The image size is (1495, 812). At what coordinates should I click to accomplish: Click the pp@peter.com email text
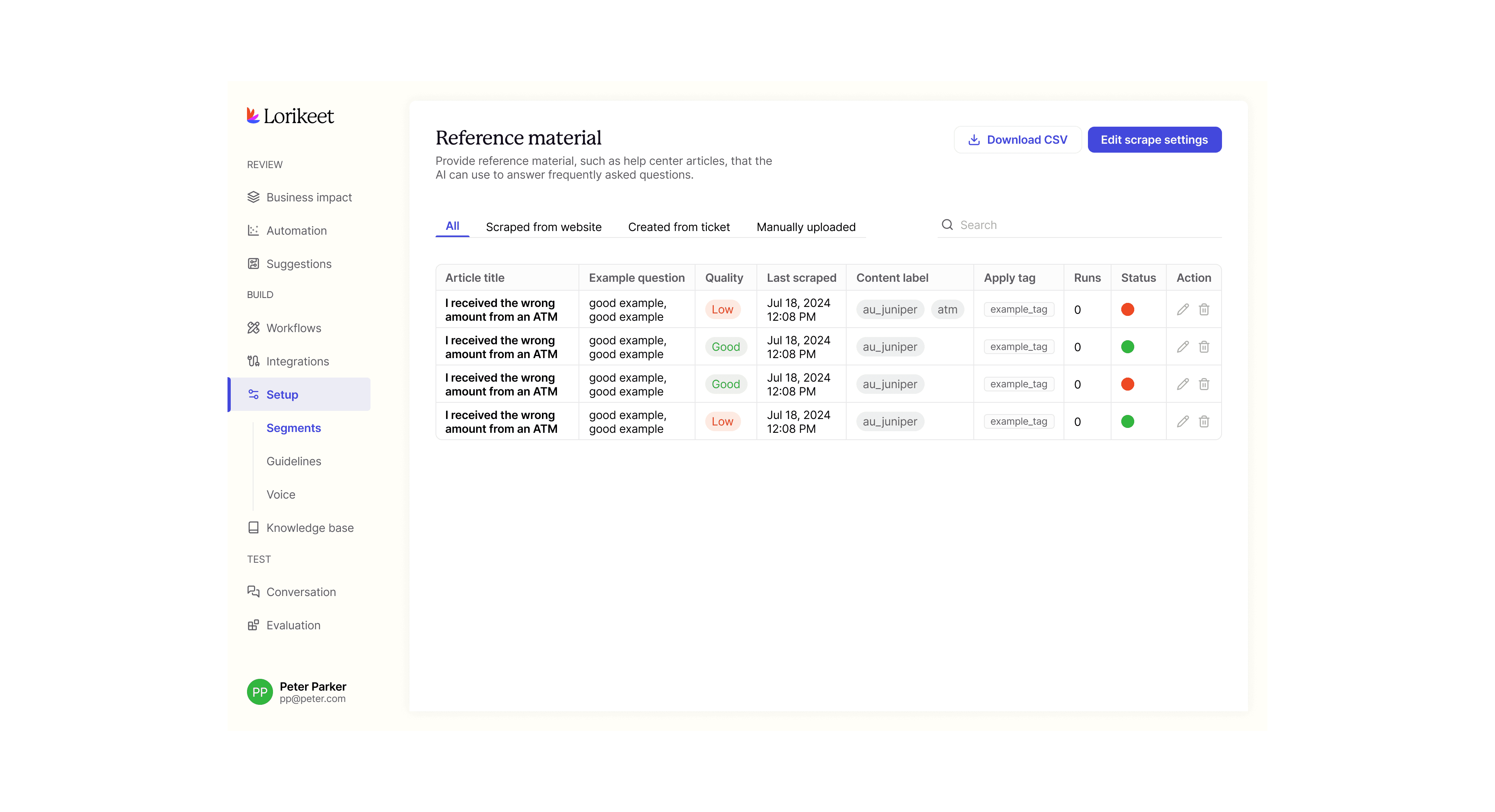(x=312, y=699)
